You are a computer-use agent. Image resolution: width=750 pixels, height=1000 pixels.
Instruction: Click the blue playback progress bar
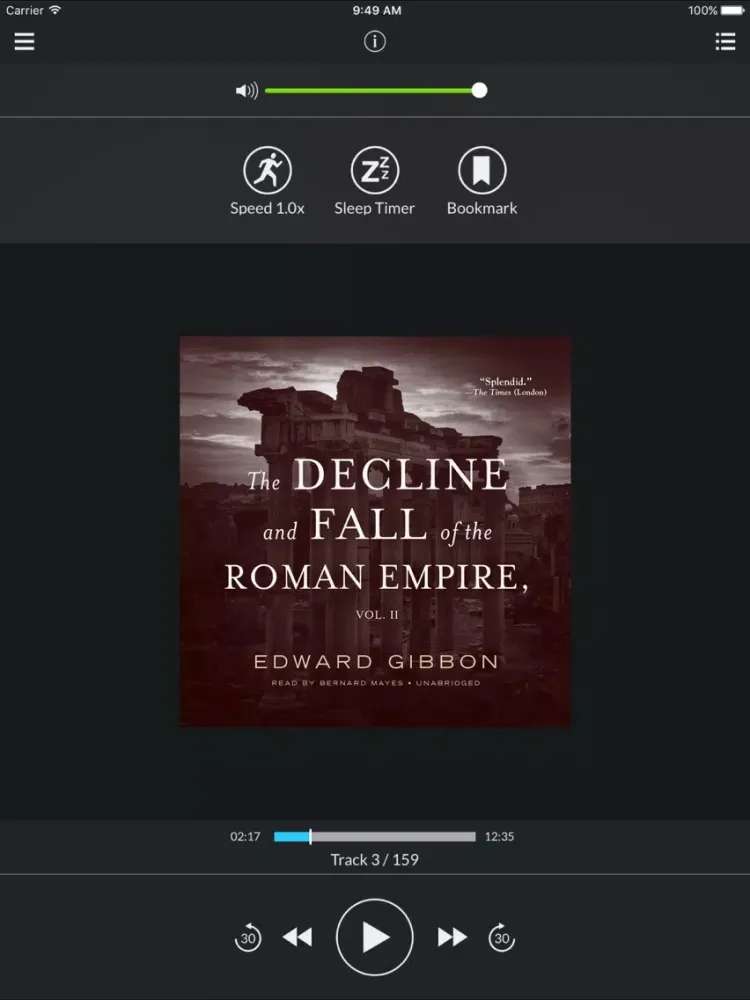tap(374, 837)
